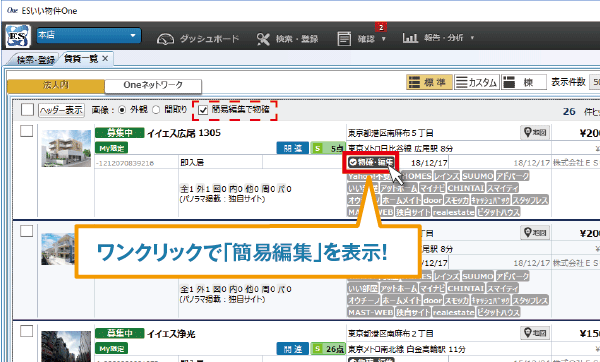Click the ピタットハウス tag in the first listing
Image resolution: width=600 pixels, height=362 pixels.
498,212
